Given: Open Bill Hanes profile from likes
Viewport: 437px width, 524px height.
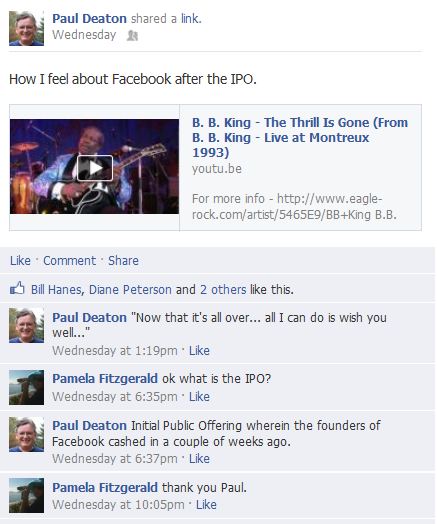Looking at the screenshot, I should tap(56, 290).
